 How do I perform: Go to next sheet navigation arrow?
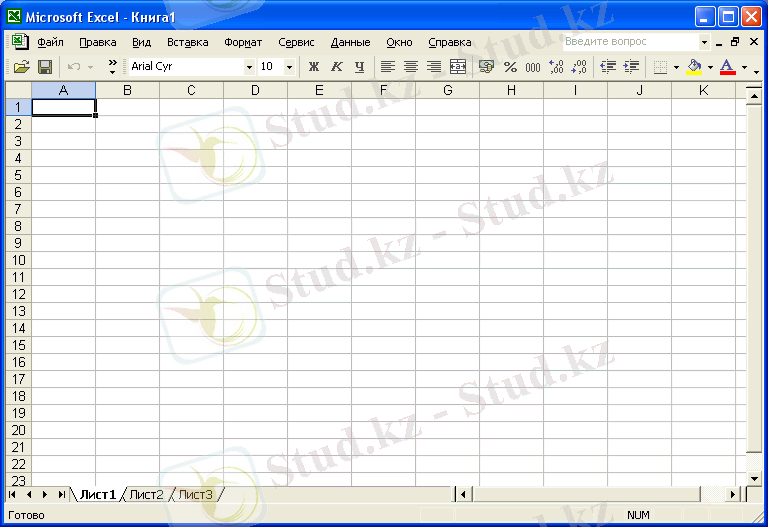(x=45, y=495)
